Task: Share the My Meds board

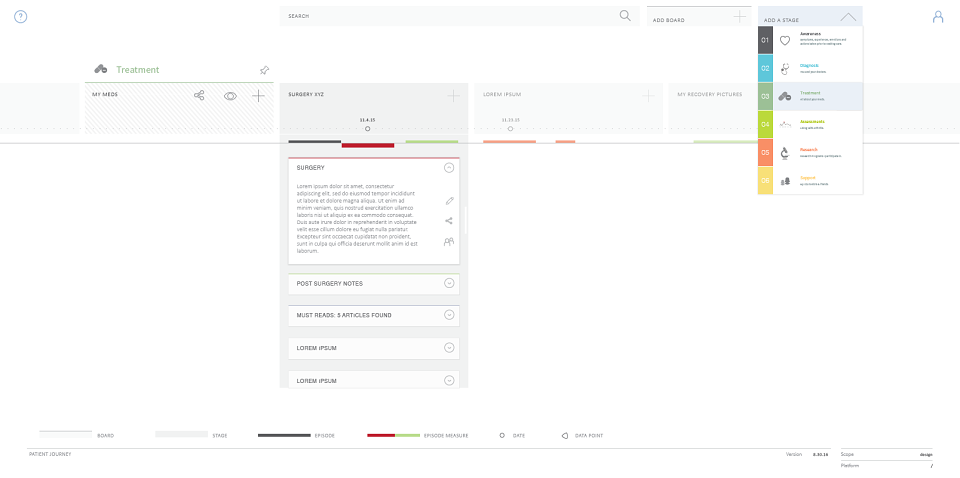Action: click(x=199, y=95)
